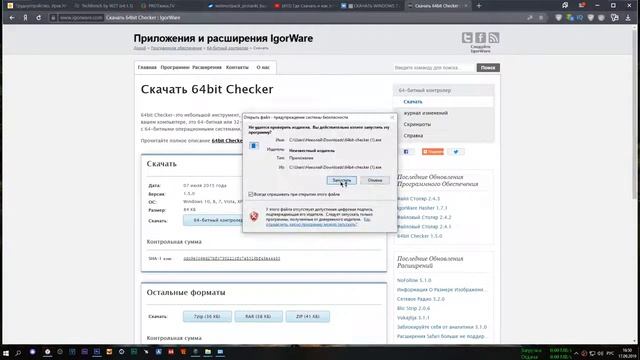This screenshot has height=360, width=640.
Task: Open 64bit Checker 1.5.0 recent update link
Action: (420, 236)
